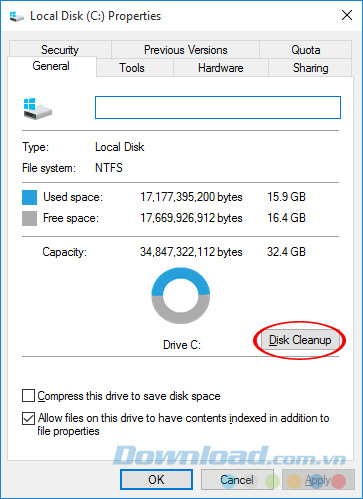This screenshot has width=363, height=499.
Task: Uncheck Allow files to be indexed checkbox
Action: pyautogui.click(x=28, y=418)
